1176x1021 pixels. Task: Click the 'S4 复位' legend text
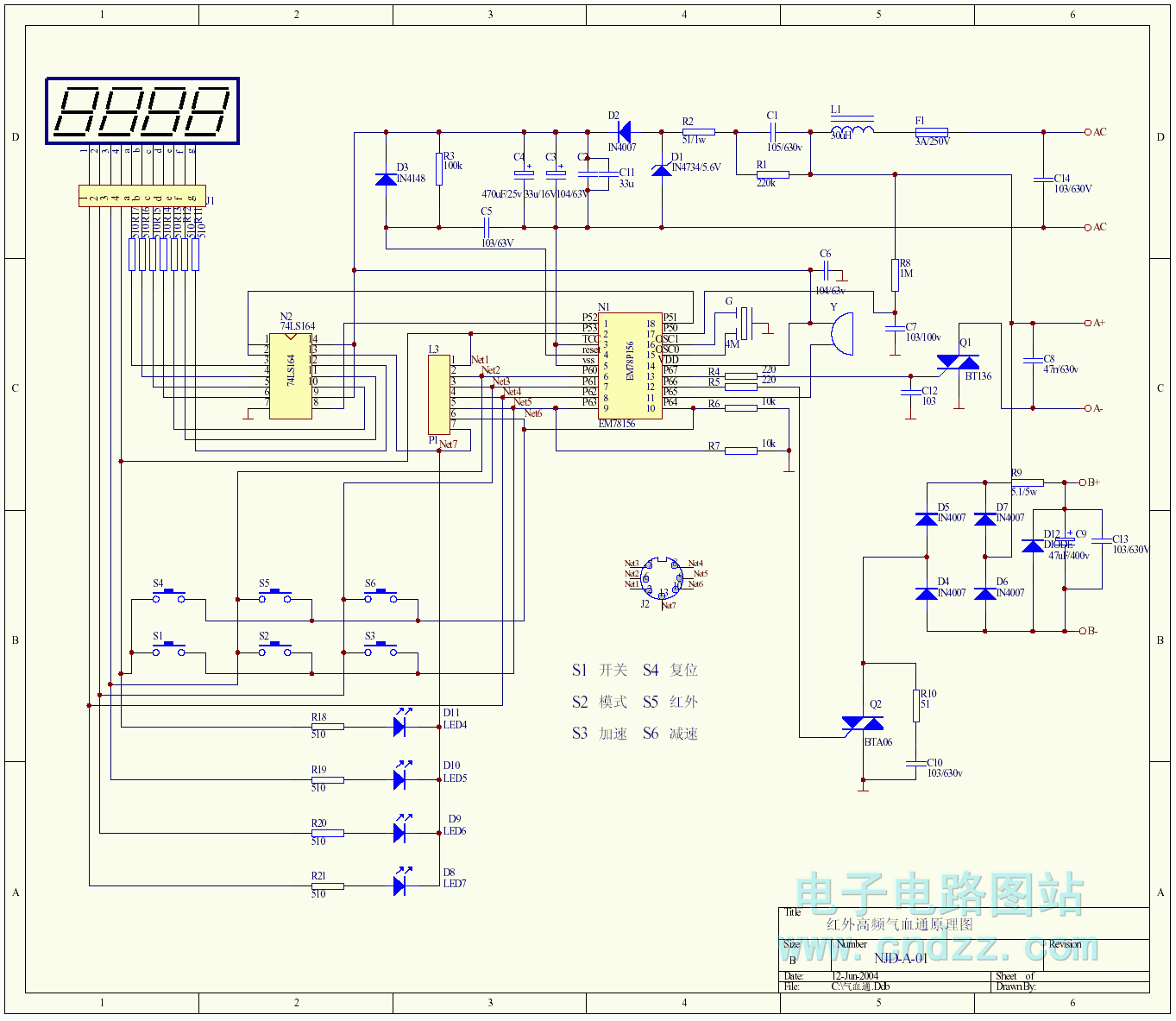coord(670,671)
